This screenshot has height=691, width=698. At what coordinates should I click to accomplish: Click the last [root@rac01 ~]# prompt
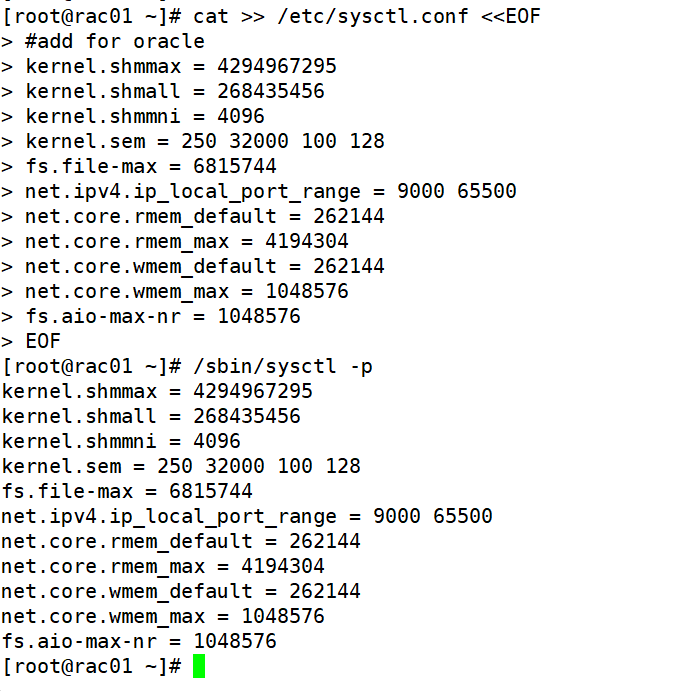(91, 667)
